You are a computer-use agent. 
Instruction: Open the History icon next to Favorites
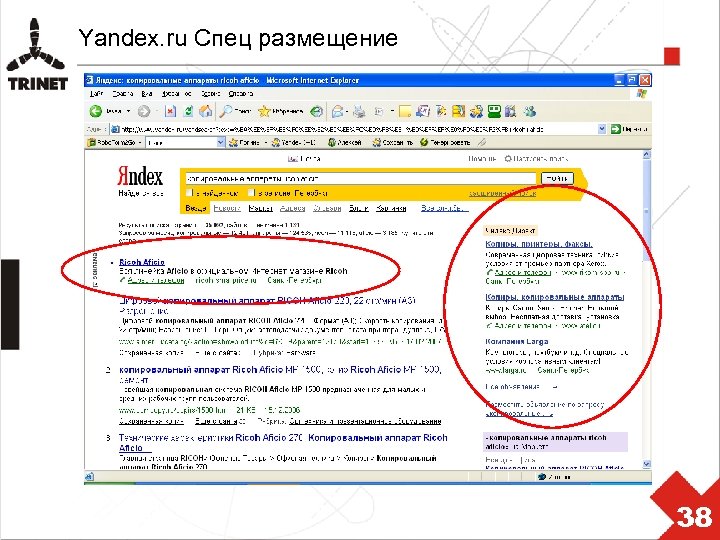point(316,111)
